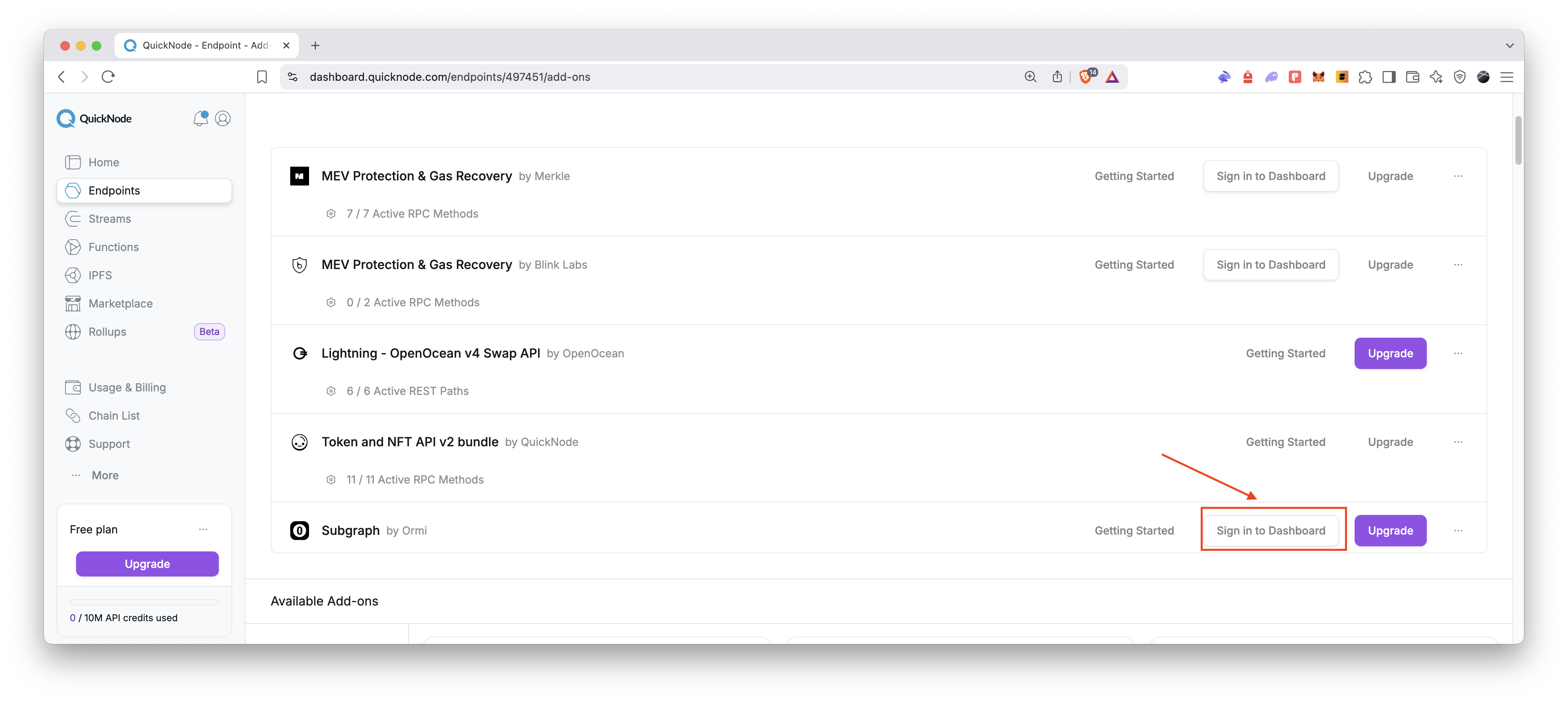Open MetaMask fox extension icon
1568x702 pixels.
(x=1319, y=77)
